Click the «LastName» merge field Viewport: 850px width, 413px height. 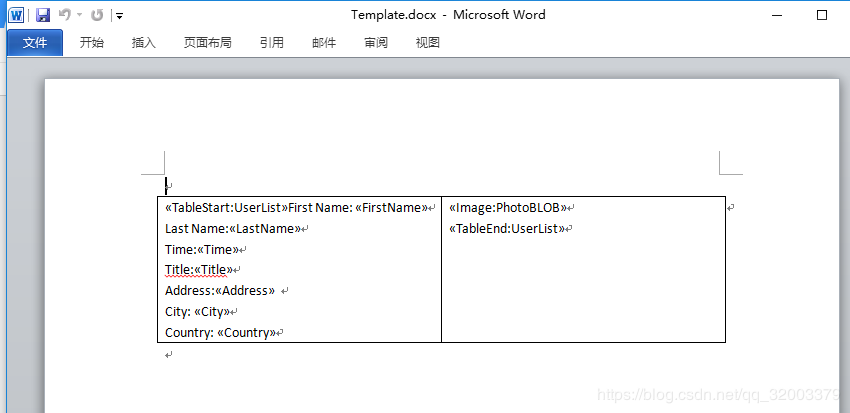pyautogui.click(x=265, y=229)
